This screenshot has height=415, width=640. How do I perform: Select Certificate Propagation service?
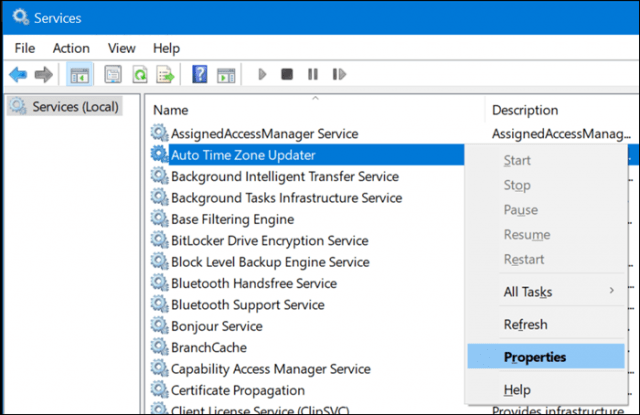[x=238, y=390]
